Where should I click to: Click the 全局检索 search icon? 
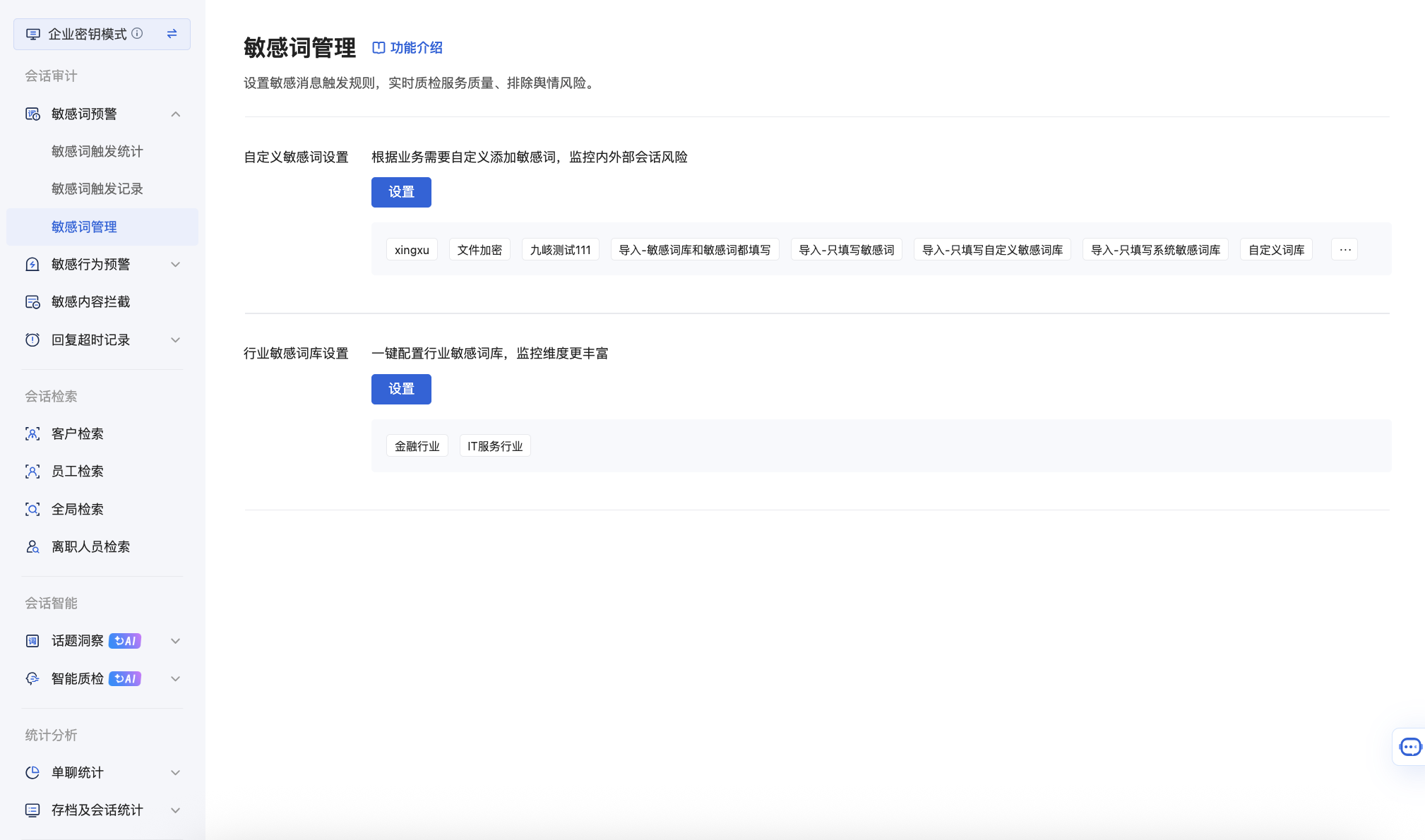[32, 509]
